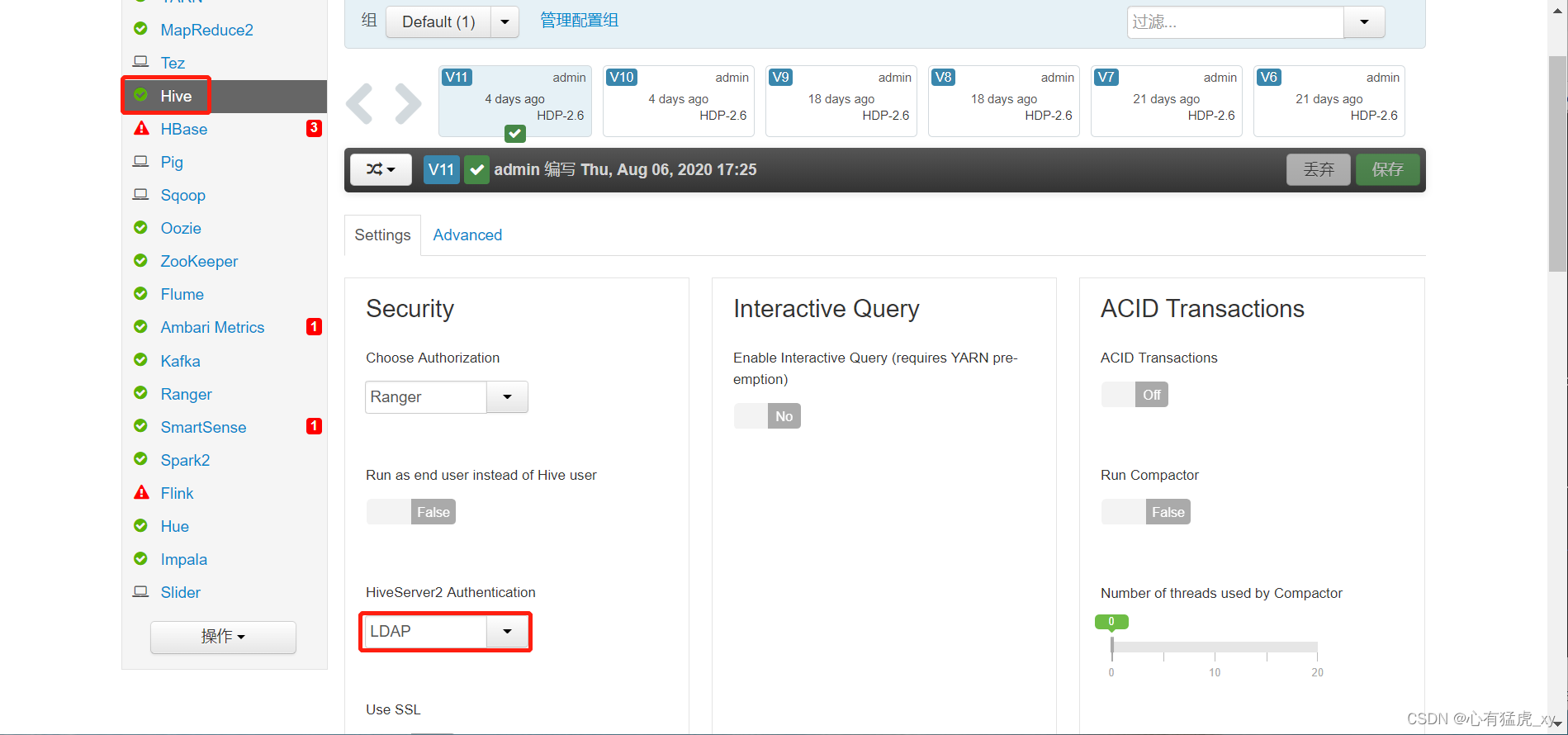Click Kafka green status icon

pos(140,360)
